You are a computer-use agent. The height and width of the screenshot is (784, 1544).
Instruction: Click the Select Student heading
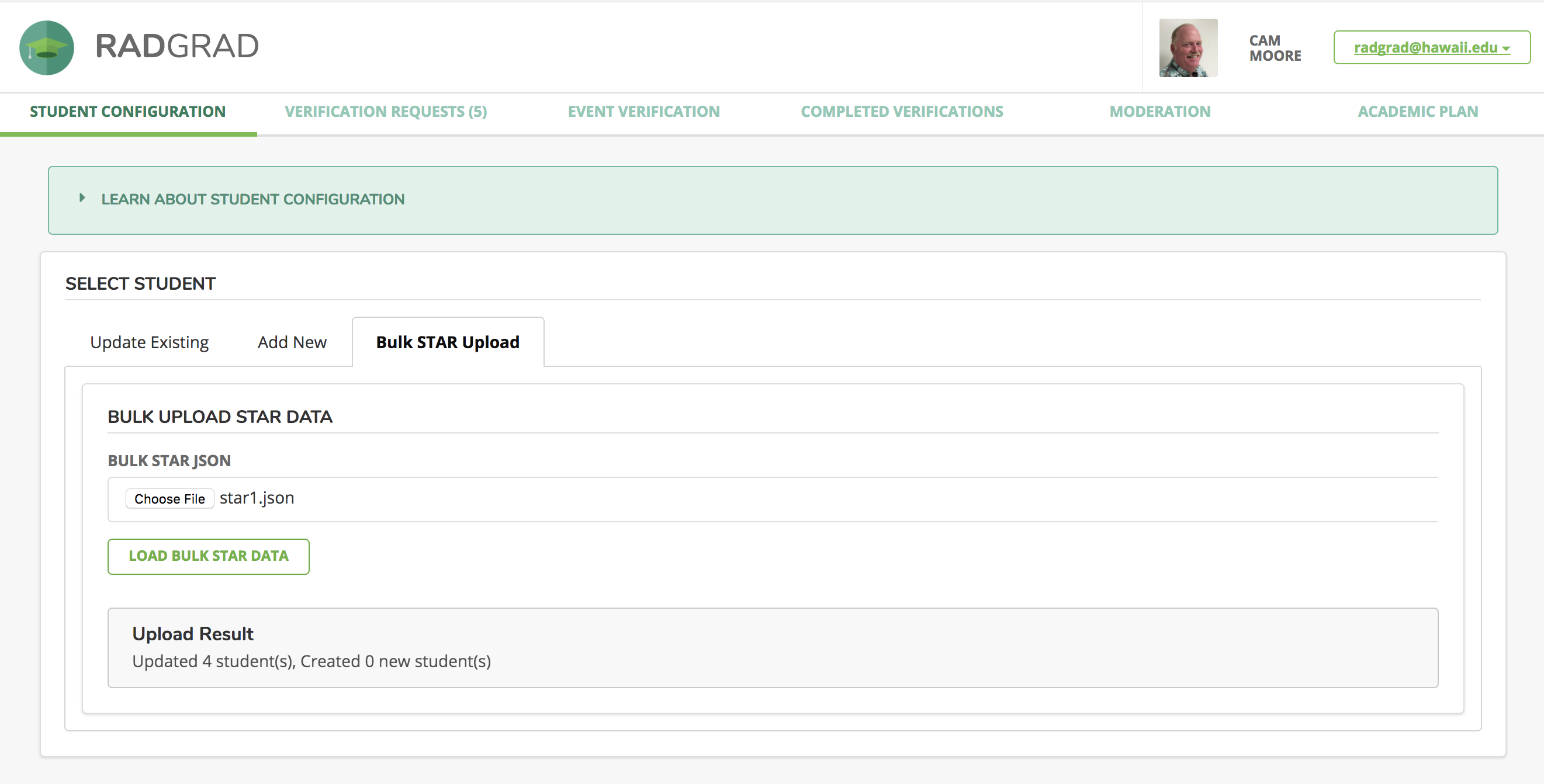pos(140,283)
